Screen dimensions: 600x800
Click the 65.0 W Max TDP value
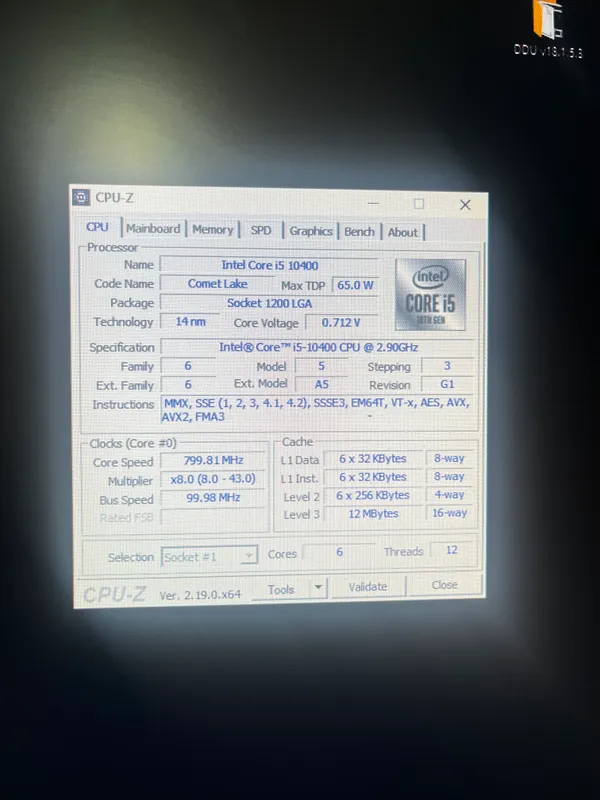pos(355,285)
